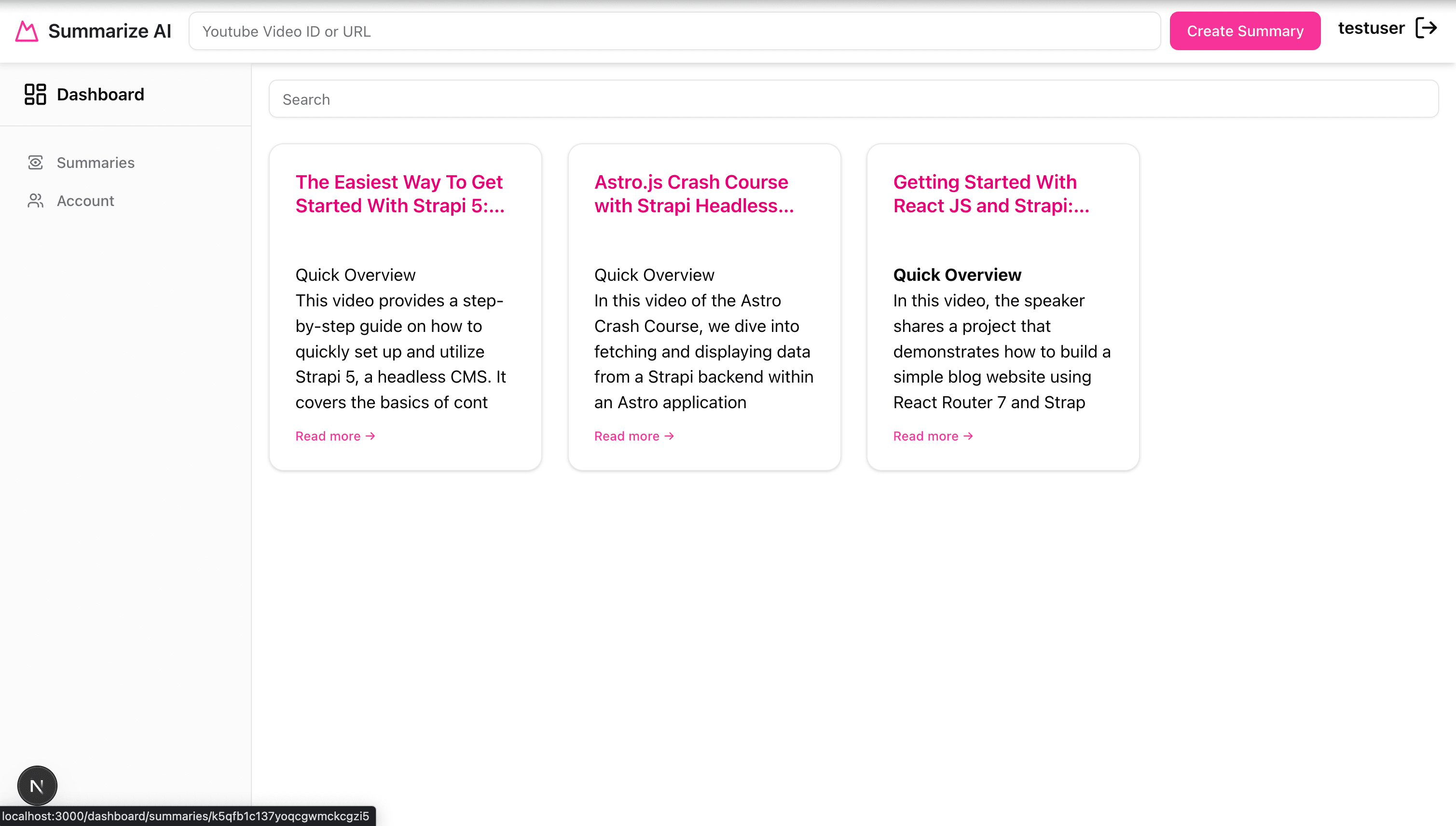
Task: Click the 'In this video of the Astro' summary text
Action: (x=687, y=301)
